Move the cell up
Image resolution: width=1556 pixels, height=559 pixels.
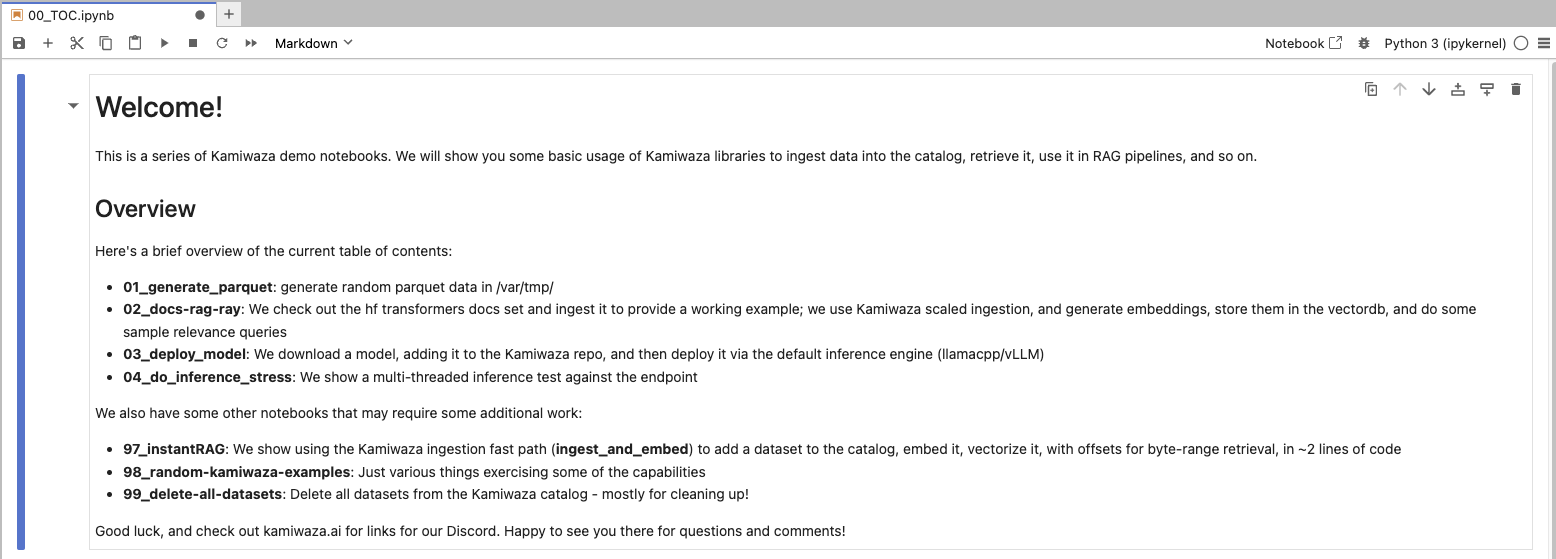(1400, 89)
